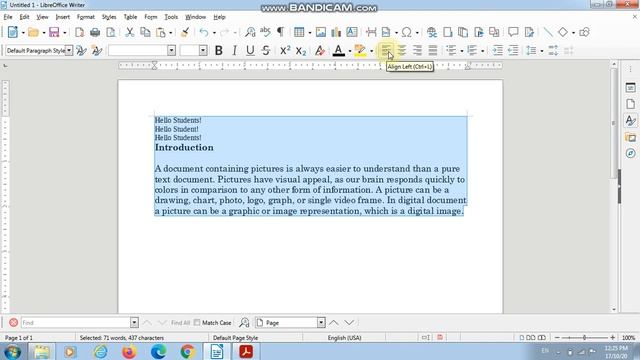This screenshot has width=640, height=360.
Task: Save the document with the Save icon
Action: pos(54,32)
